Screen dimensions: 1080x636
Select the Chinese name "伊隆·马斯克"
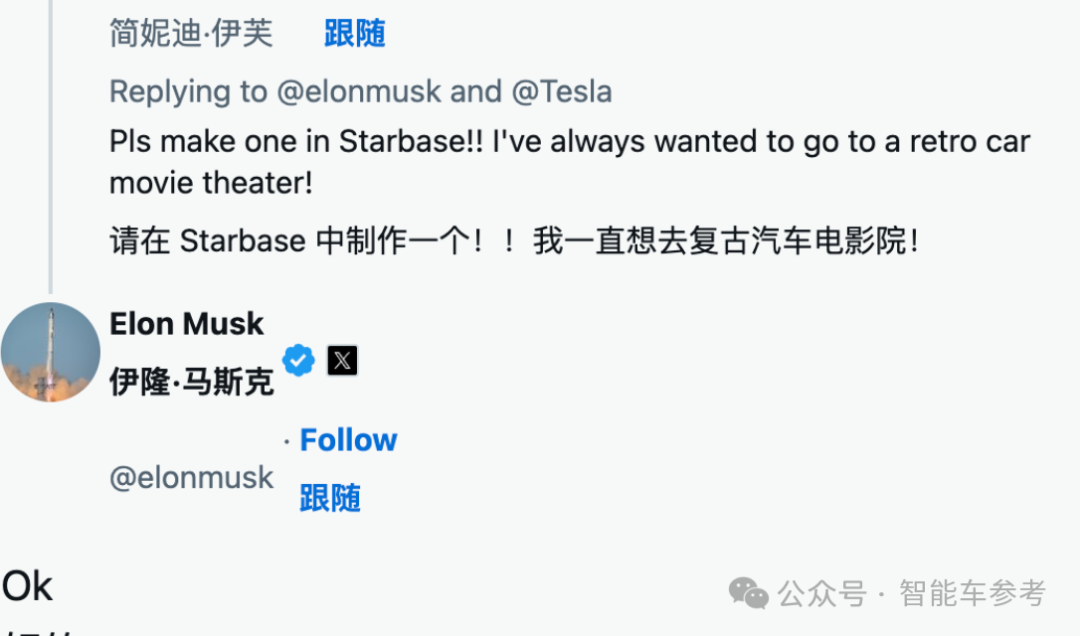click(x=191, y=381)
